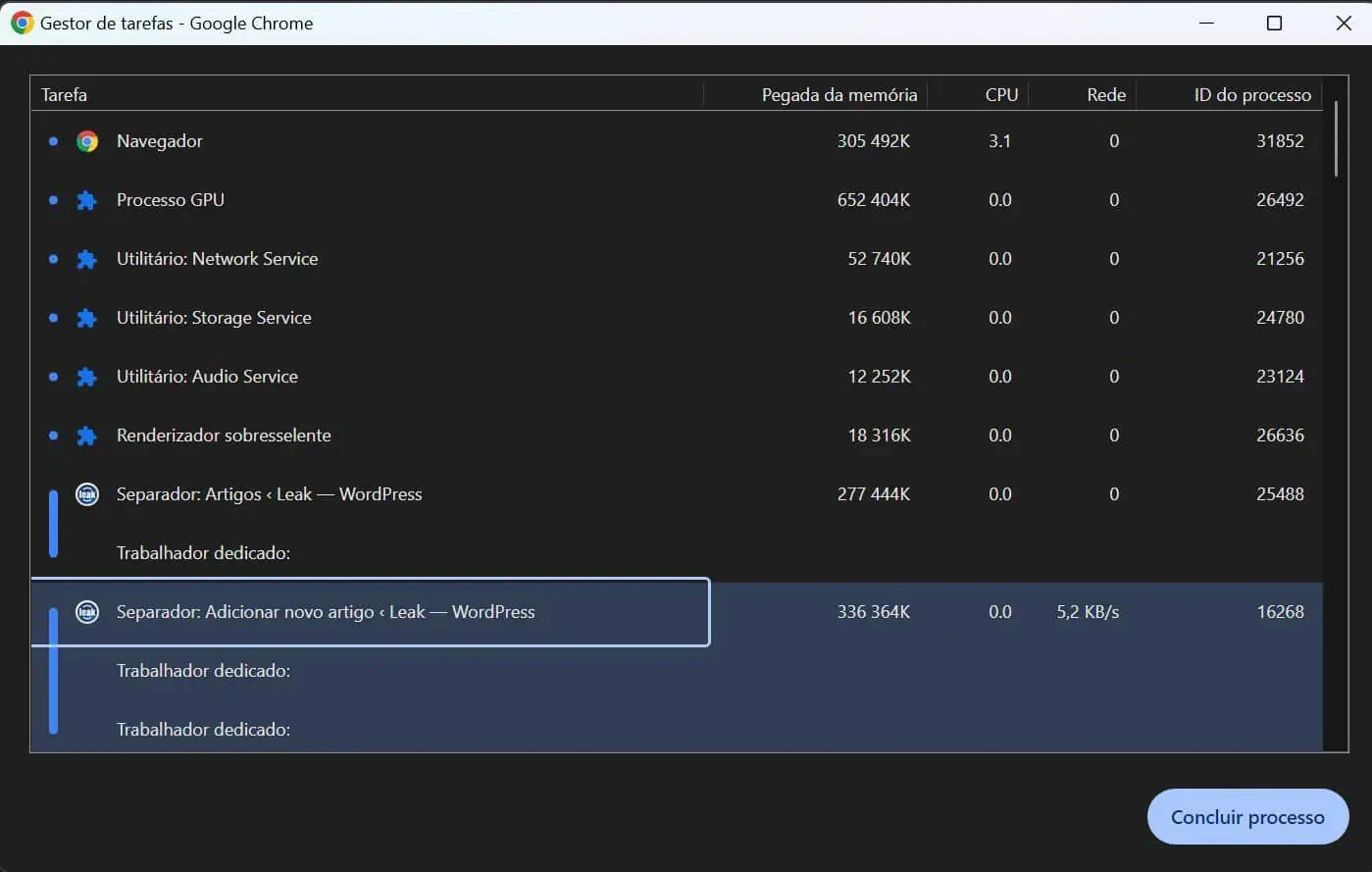Viewport: 1372px width, 872px height.
Task: Click Trabalhador dedicado under the Artigos tab
Action: pyautogui.click(x=203, y=553)
